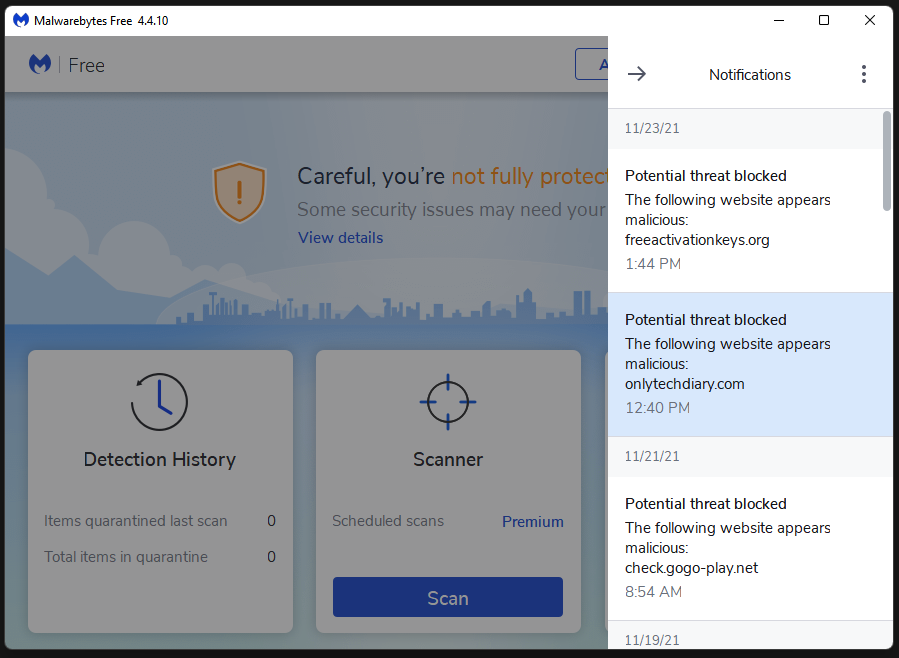
Task: Open Detection History via the clock icon
Action: (159, 401)
